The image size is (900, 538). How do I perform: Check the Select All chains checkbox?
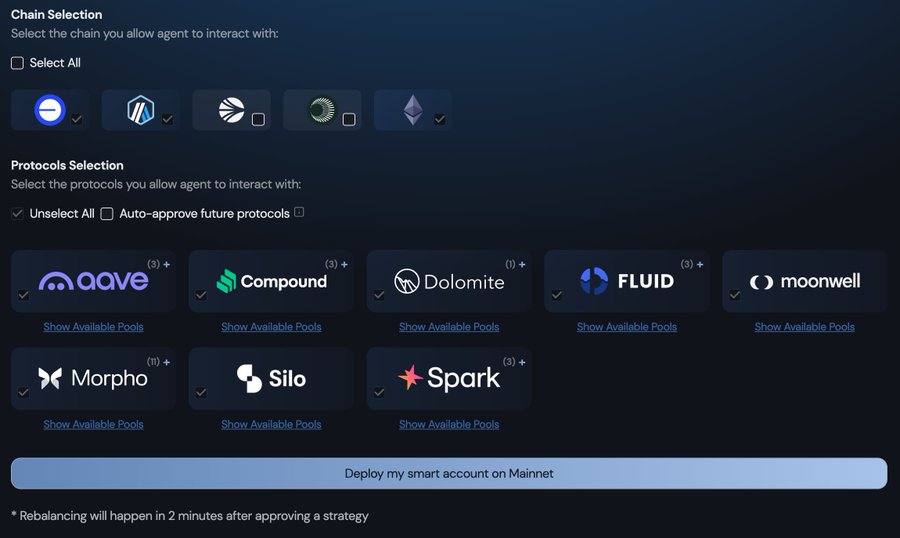[17, 63]
